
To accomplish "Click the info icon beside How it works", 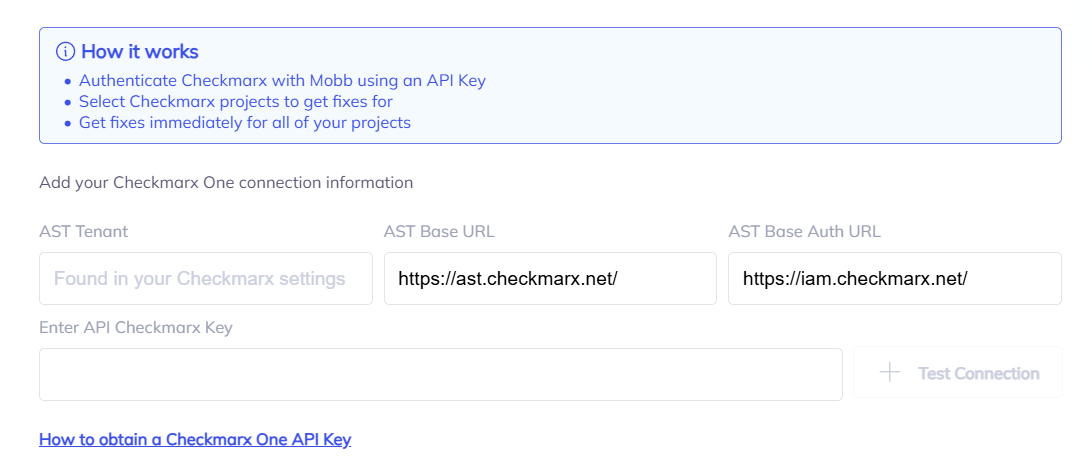I will (66, 52).
